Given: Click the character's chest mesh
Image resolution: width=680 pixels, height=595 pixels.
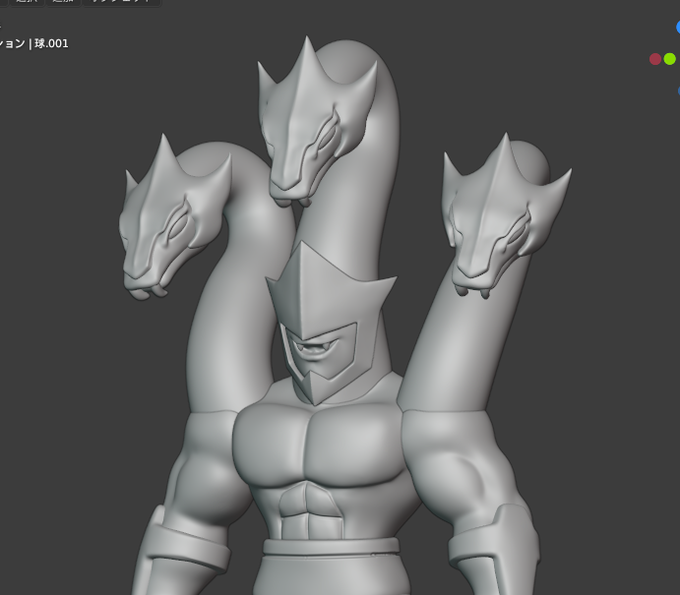Looking at the screenshot, I should tap(318, 445).
